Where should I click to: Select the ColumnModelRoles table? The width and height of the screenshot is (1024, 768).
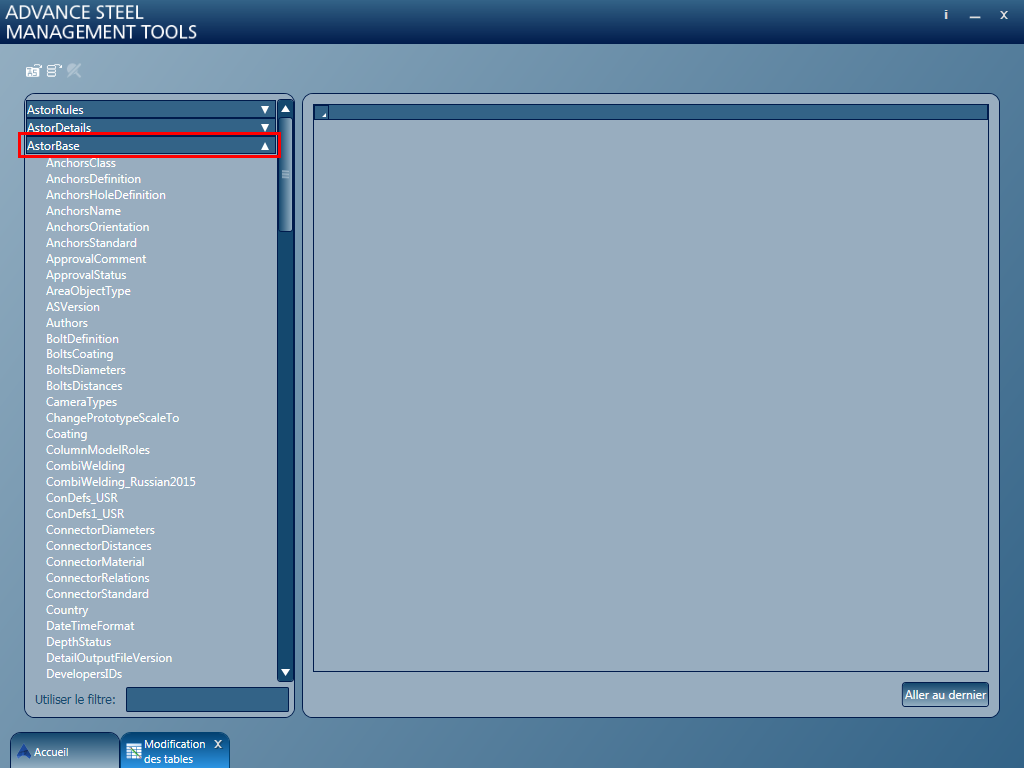pos(98,450)
